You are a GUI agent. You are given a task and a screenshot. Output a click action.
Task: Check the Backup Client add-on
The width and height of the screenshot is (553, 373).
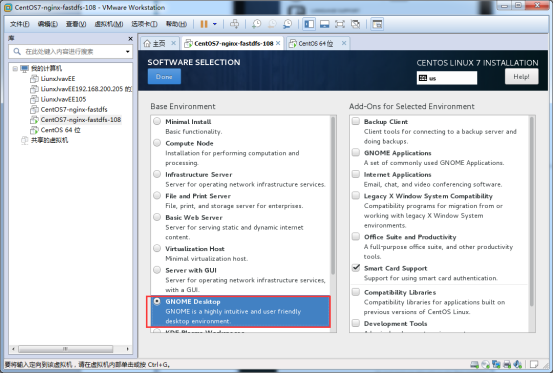[x=356, y=121]
